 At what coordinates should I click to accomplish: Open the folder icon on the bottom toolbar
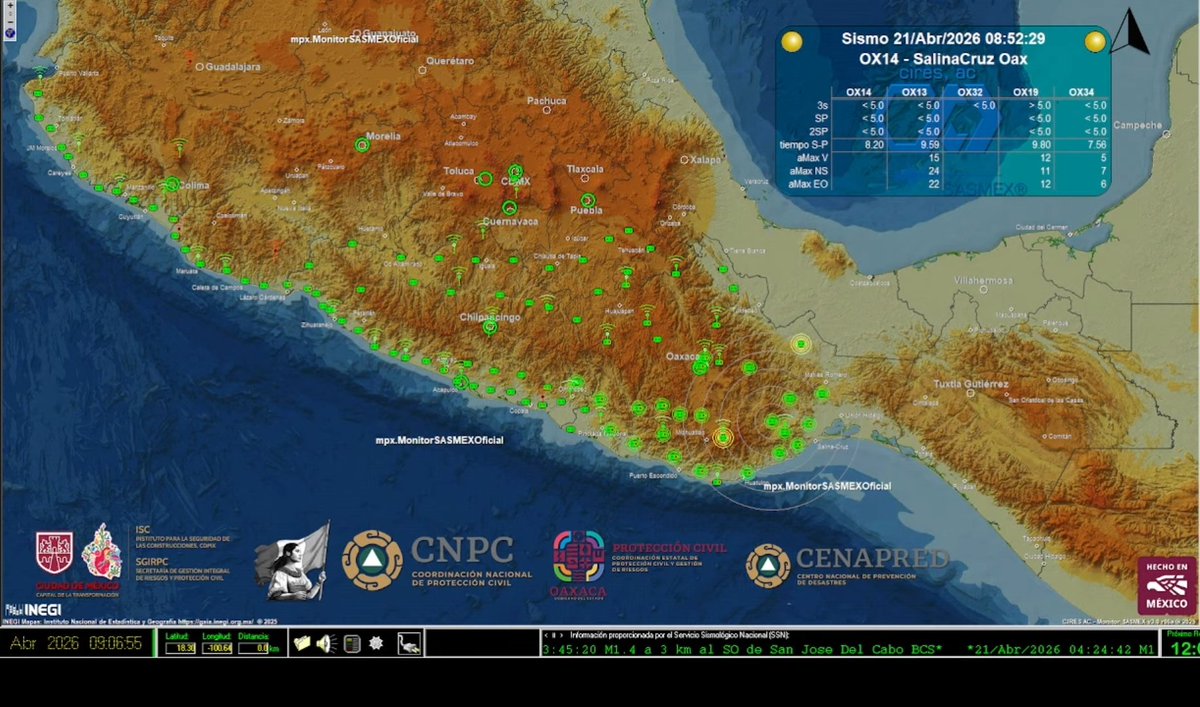tap(302, 644)
